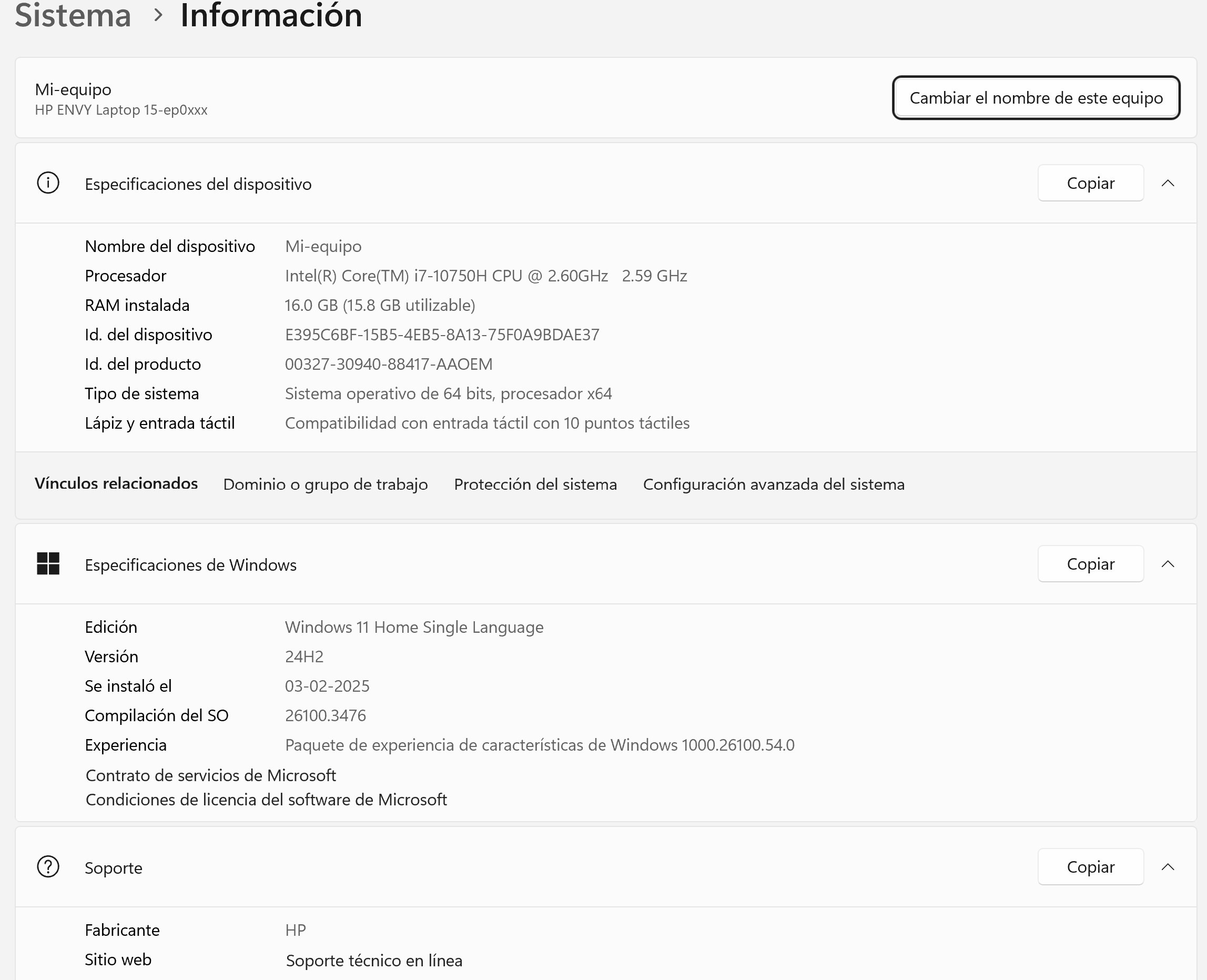Click the Windows logo icon
The width and height of the screenshot is (1207, 980).
[48, 564]
